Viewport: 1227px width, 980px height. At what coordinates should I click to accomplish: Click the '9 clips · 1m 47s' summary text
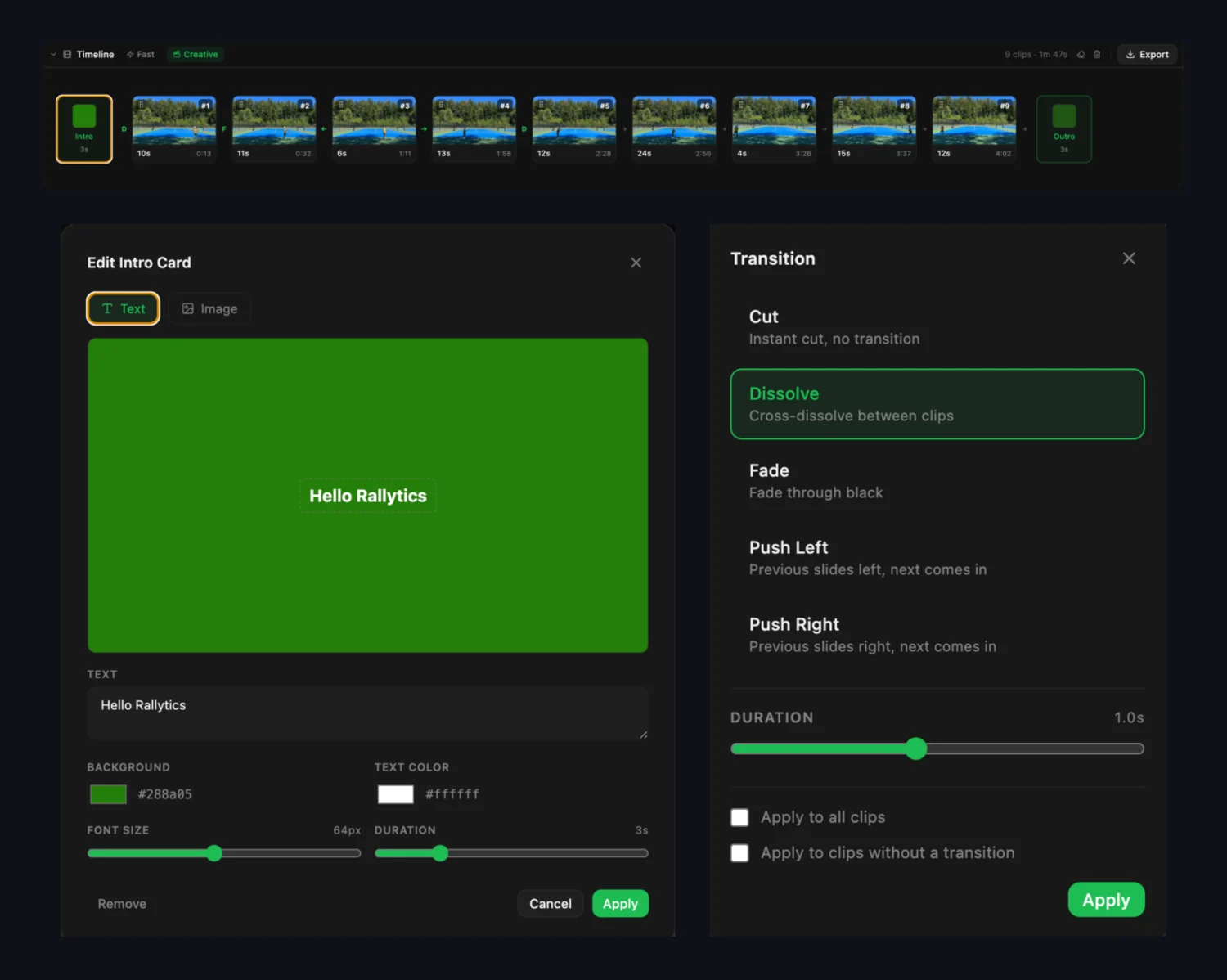(x=1036, y=55)
